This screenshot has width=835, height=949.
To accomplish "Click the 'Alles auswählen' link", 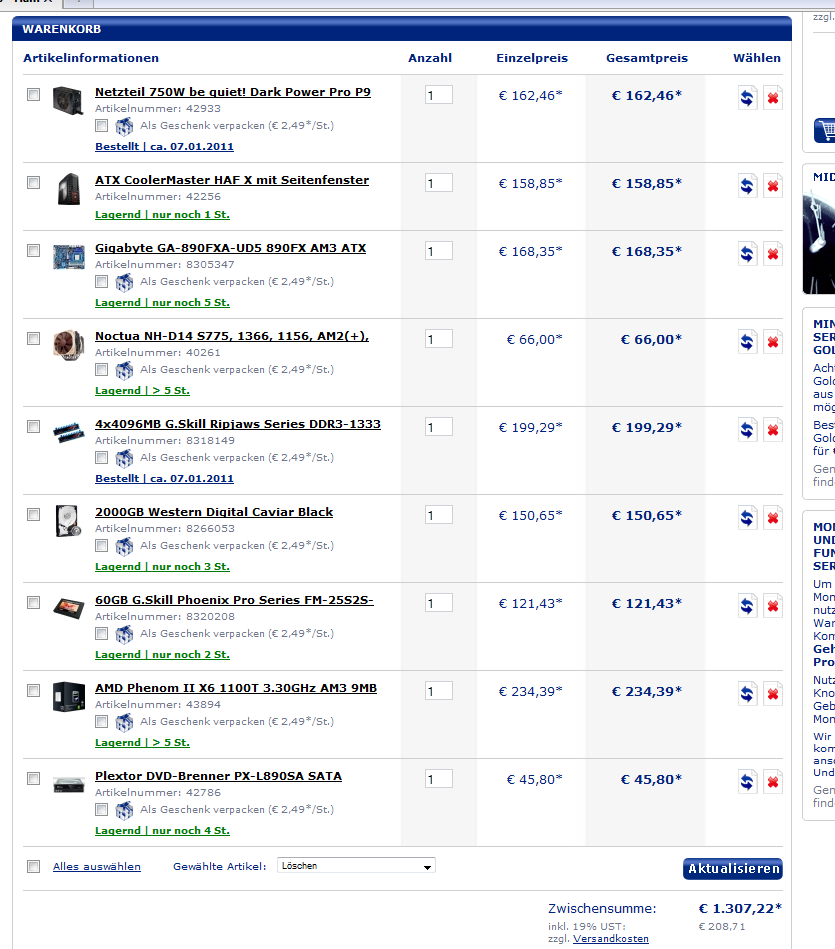I will point(97,867).
